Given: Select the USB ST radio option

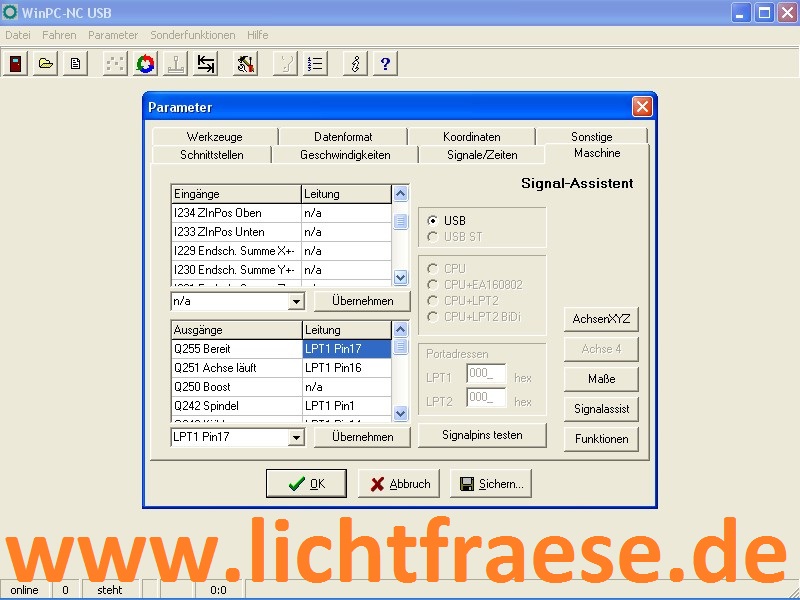Looking at the screenshot, I should coord(433,237).
